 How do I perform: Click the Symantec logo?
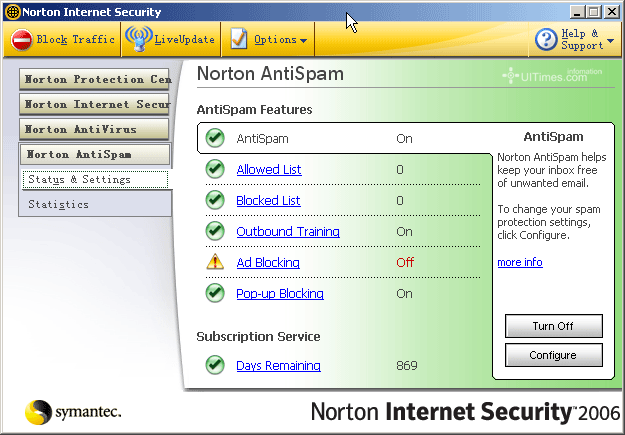pos(73,412)
